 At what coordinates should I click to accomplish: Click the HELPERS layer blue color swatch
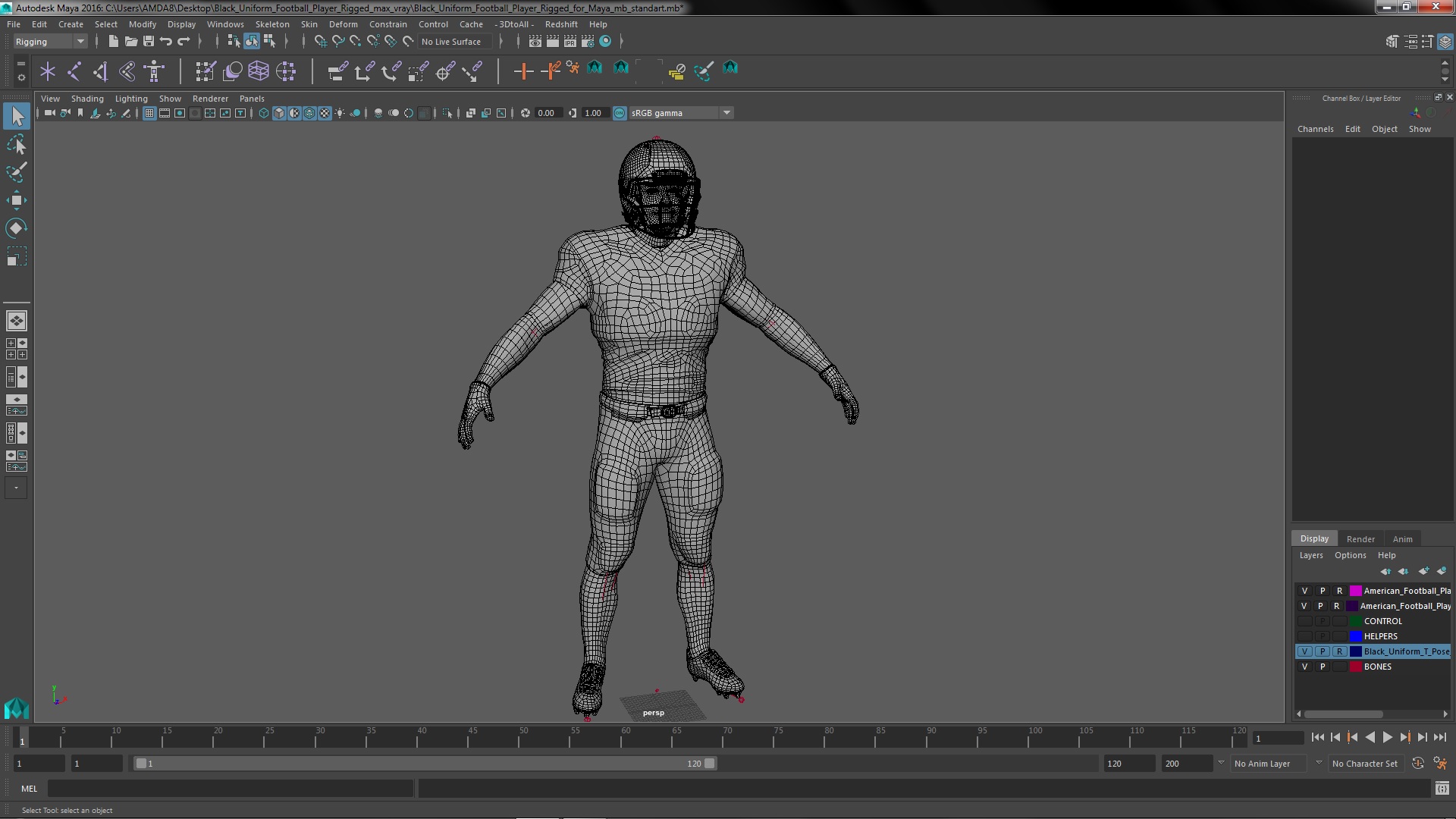coord(1356,636)
